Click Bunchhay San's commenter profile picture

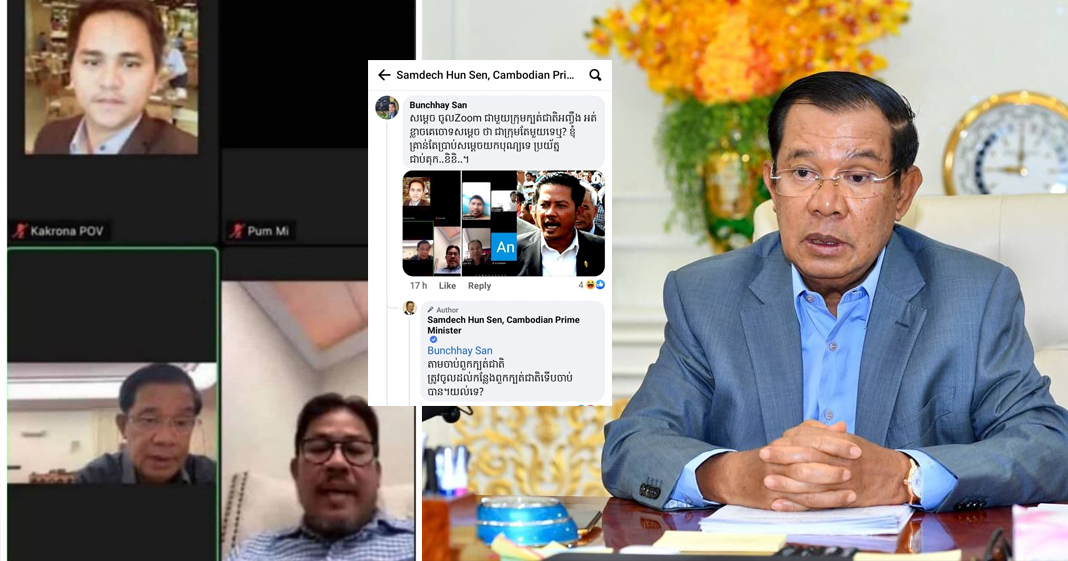click(x=387, y=108)
